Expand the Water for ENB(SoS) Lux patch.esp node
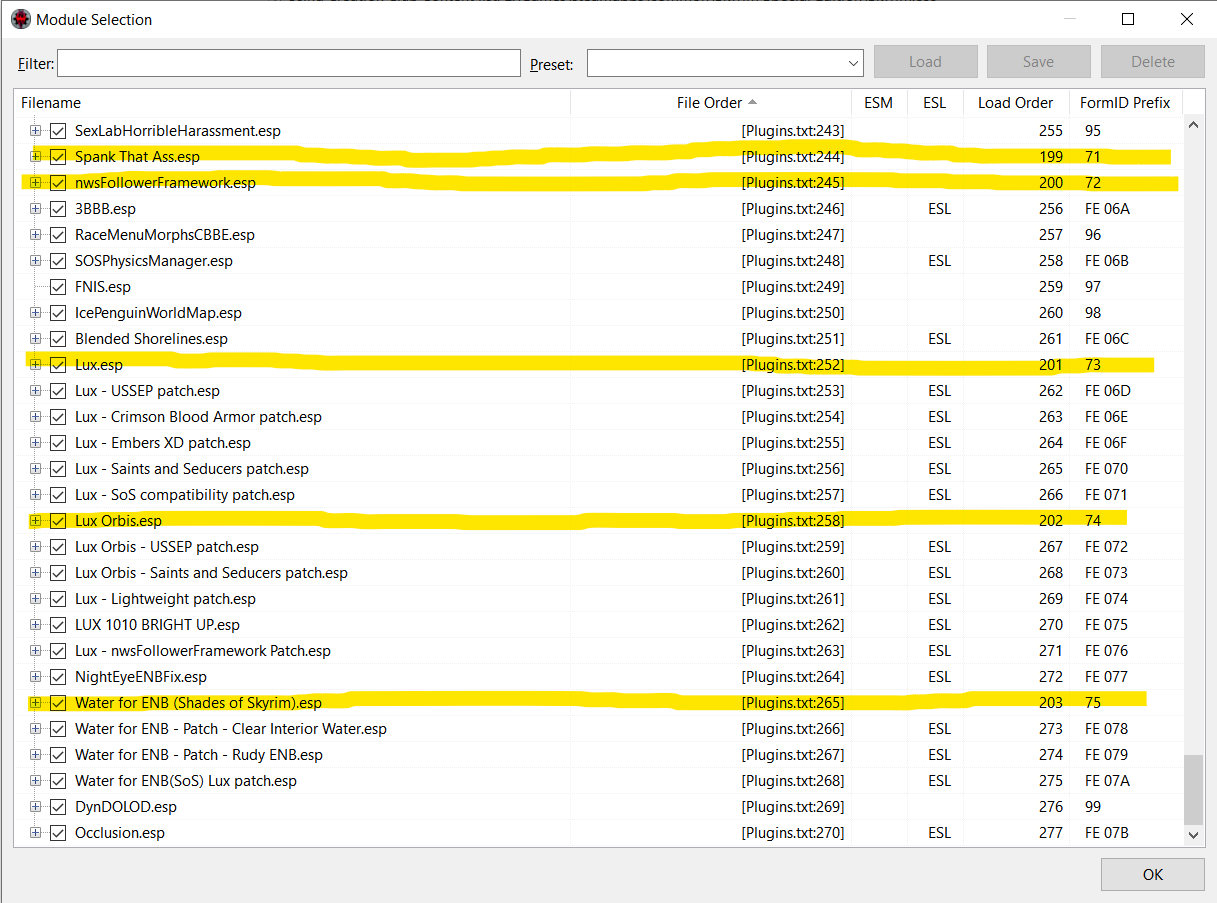 coord(36,781)
